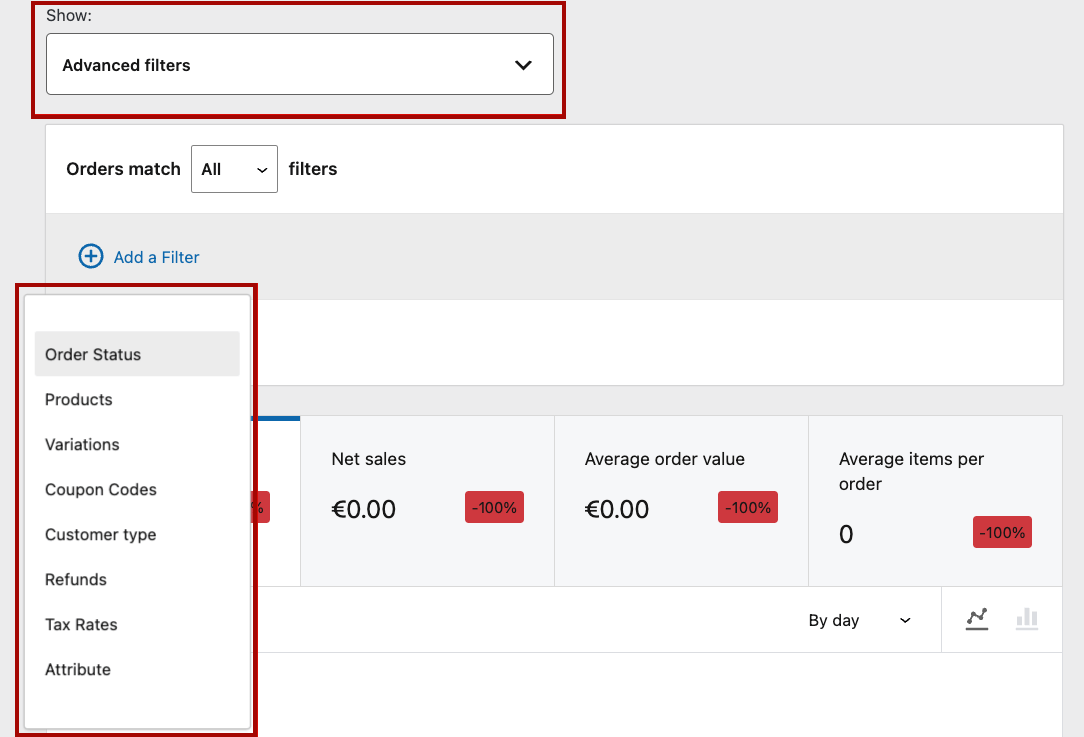Select Order Status from filter menu
Image resolution: width=1084 pixels, height=737 pixels.
137,354
